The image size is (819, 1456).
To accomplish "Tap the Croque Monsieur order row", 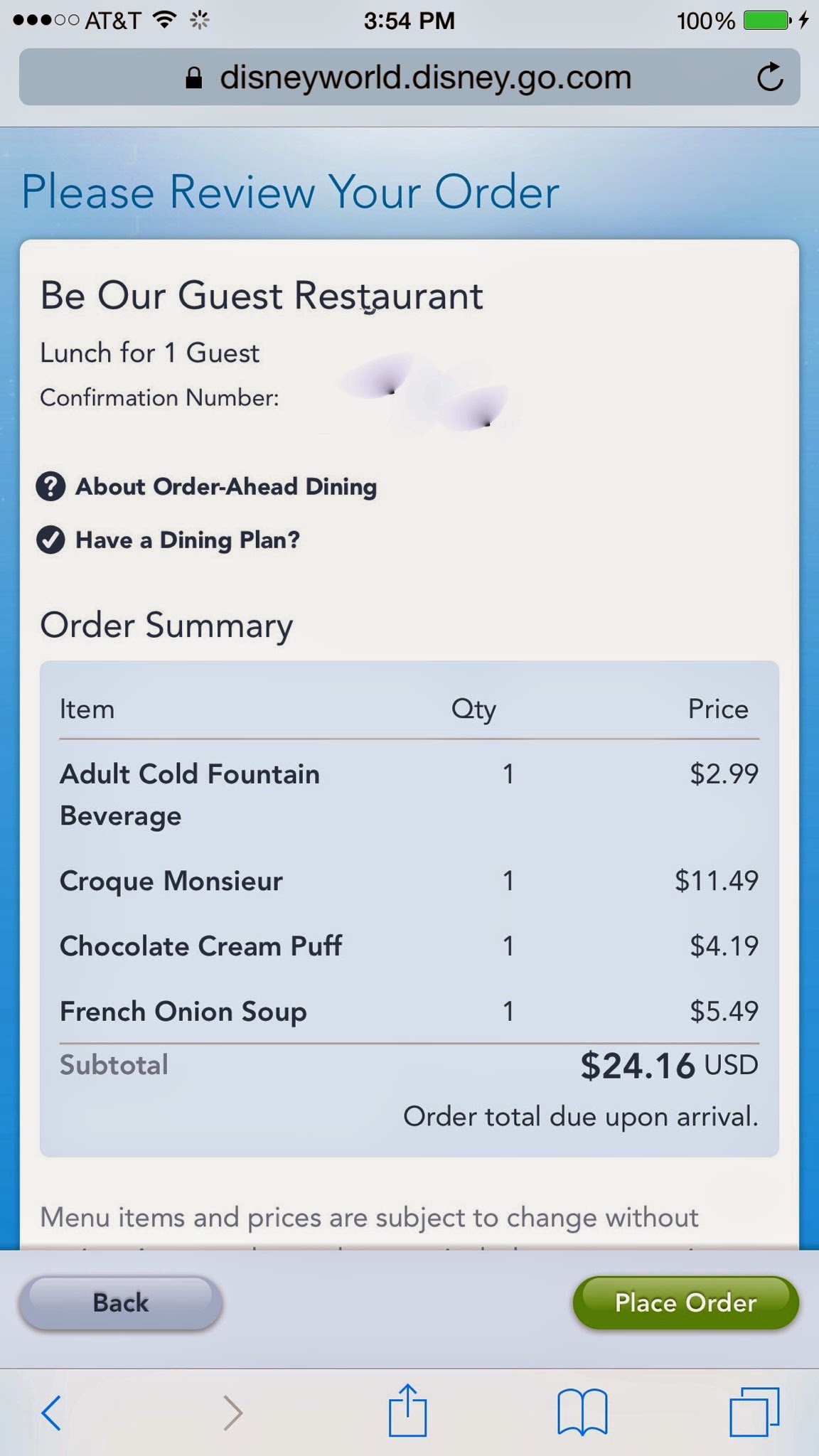I will click(x=171, y=881).
